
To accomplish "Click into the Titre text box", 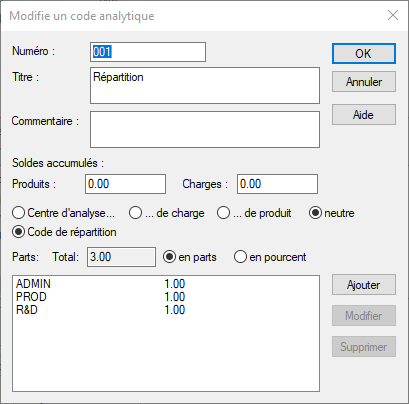I will pyautogui.click(x=205, y=86).
